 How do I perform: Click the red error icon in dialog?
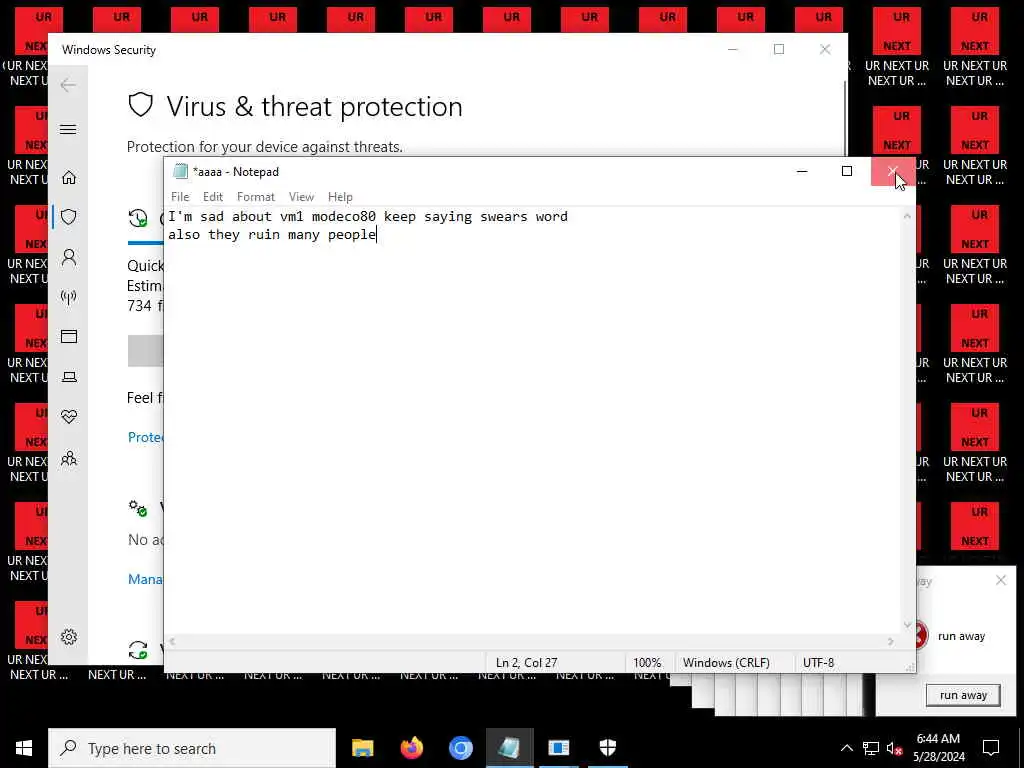(x=921, y=635)
